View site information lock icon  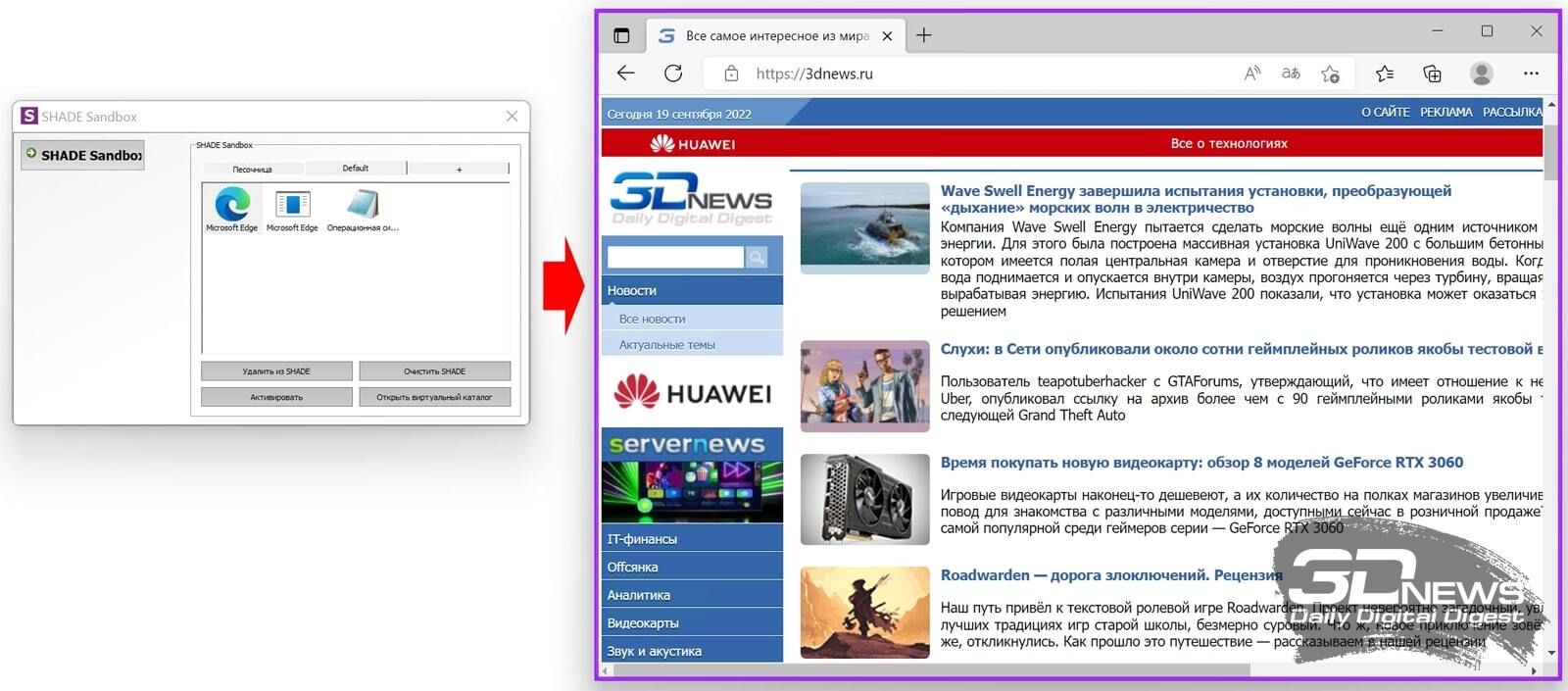731,74
